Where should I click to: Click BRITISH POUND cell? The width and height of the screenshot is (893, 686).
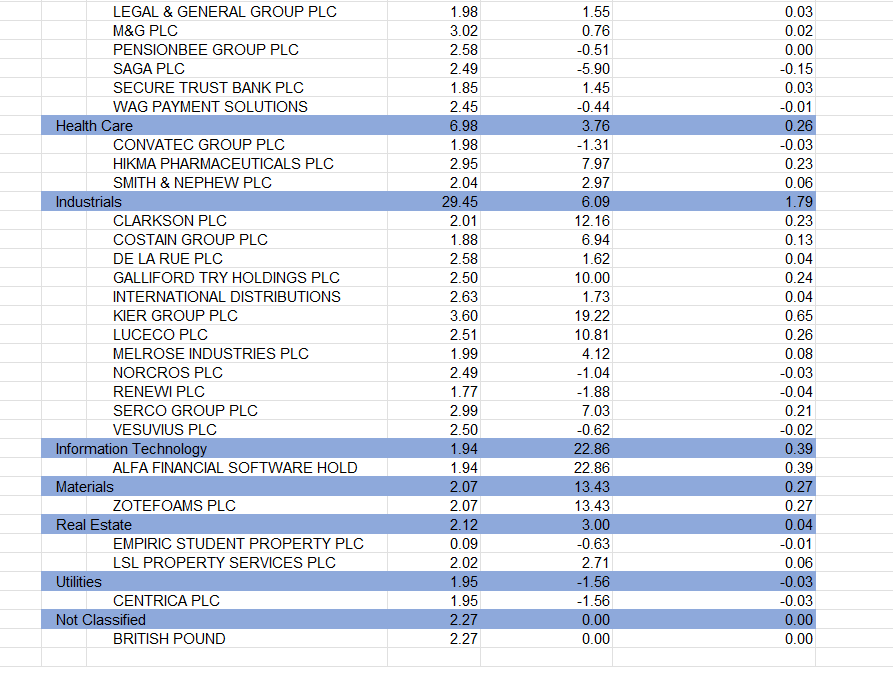[237, 639]
